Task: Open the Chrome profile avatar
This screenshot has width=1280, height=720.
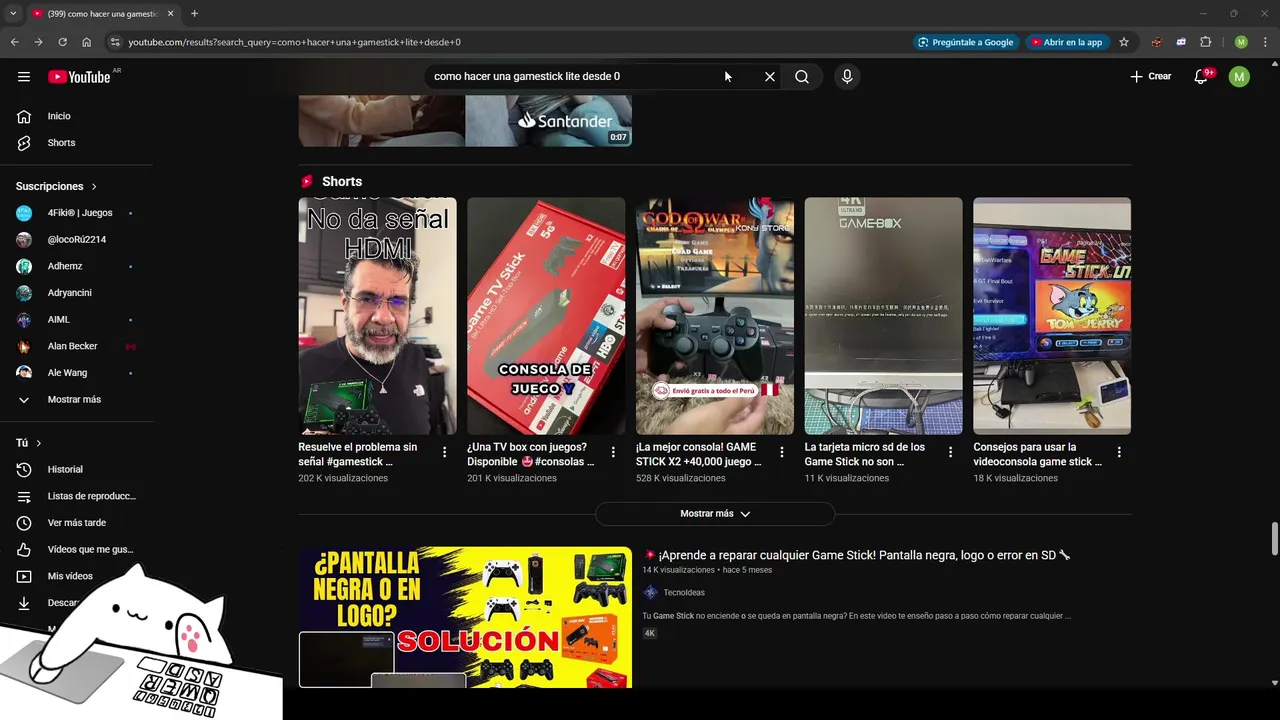Action: point(1241,42)
